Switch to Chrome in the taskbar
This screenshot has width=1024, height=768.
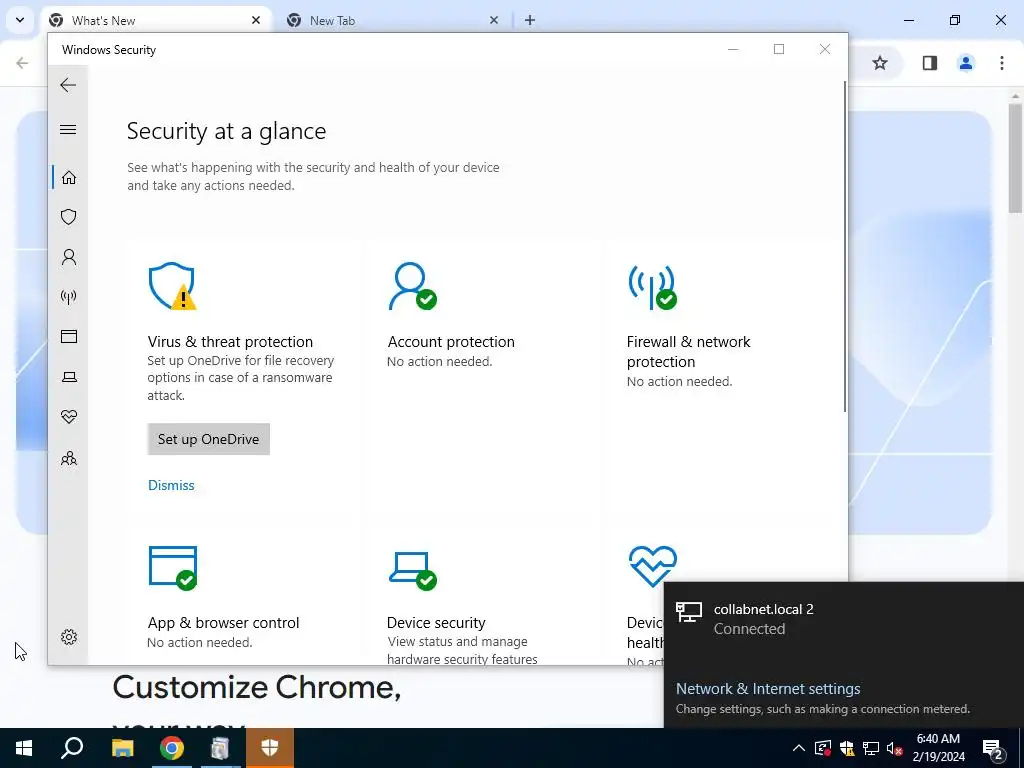point(172,748)
